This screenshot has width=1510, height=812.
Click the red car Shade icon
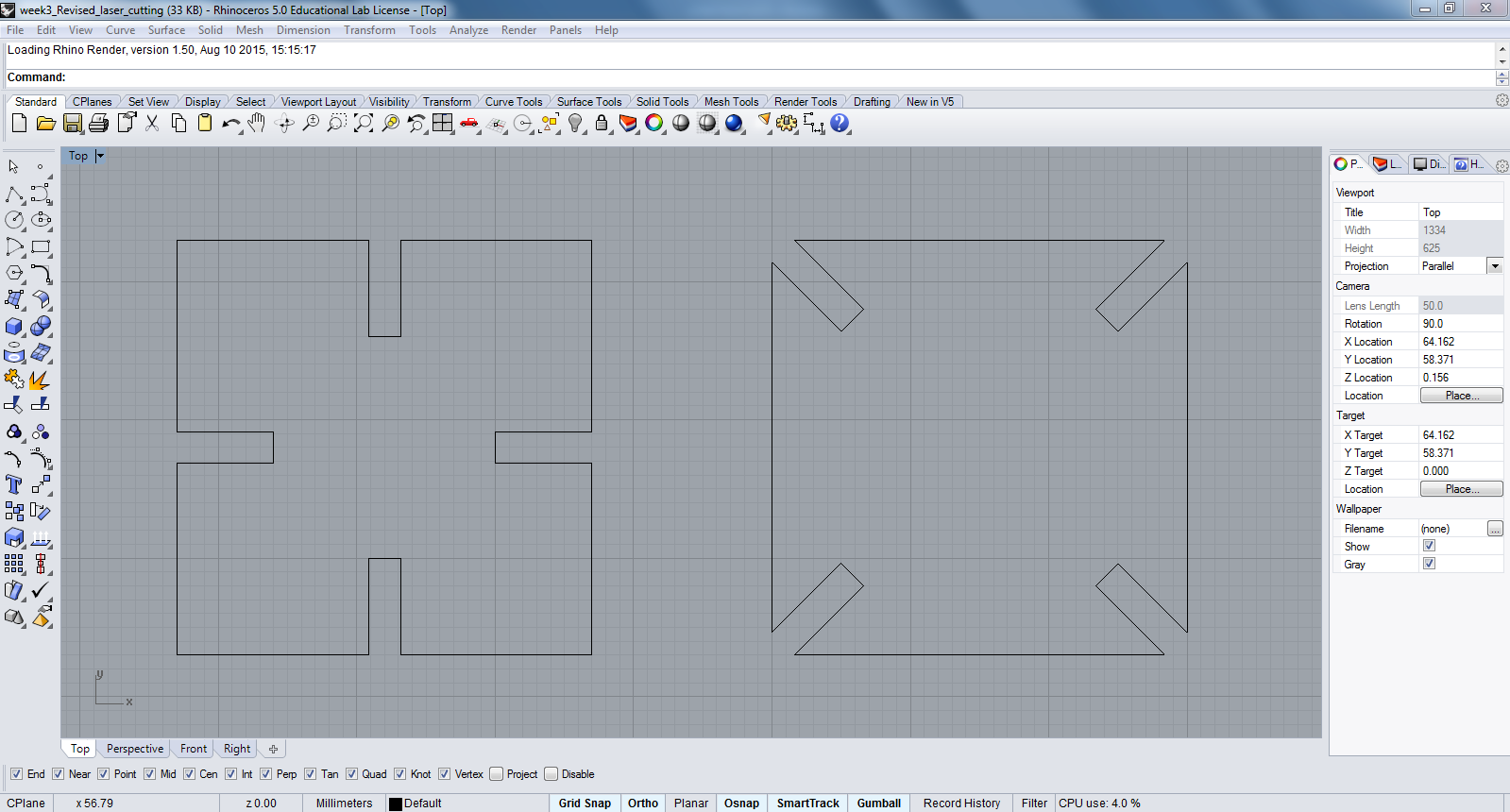469,123
